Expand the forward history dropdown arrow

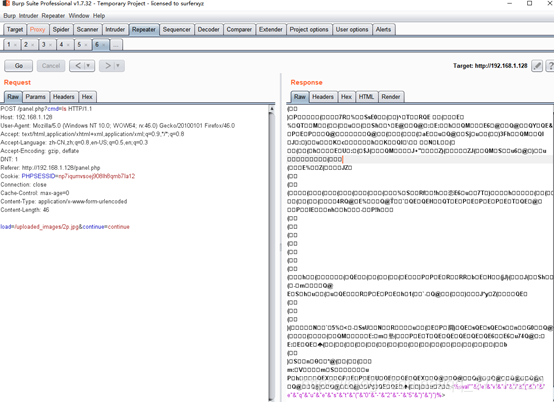pyautogui.click(x=118, y=66)
